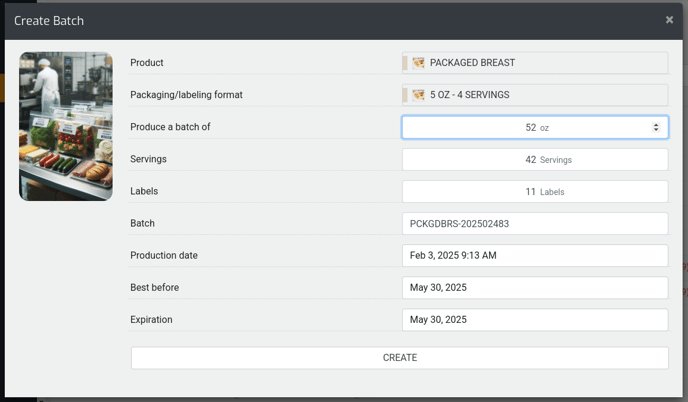The width and height of the screenshot is (688, 402).
Task: Click the Create Batch dialog title
Action: (49, 21)
